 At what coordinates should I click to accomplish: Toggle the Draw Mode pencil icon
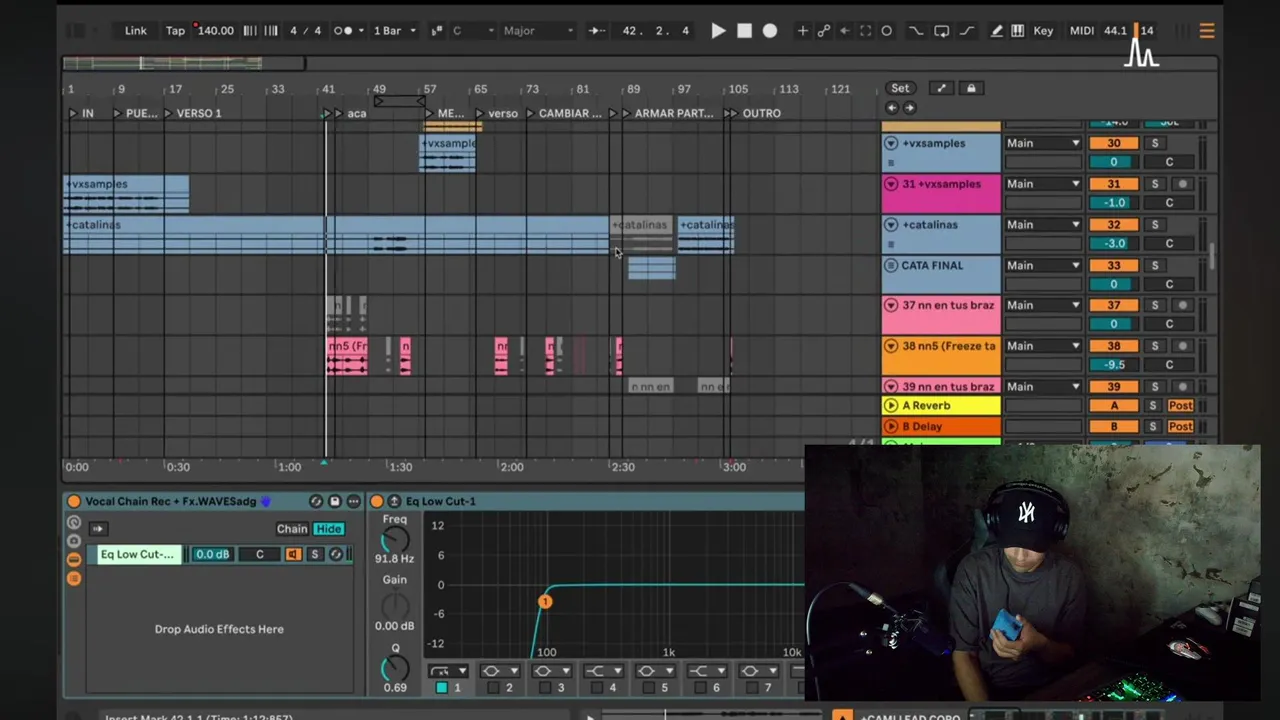tap(996, 31)
